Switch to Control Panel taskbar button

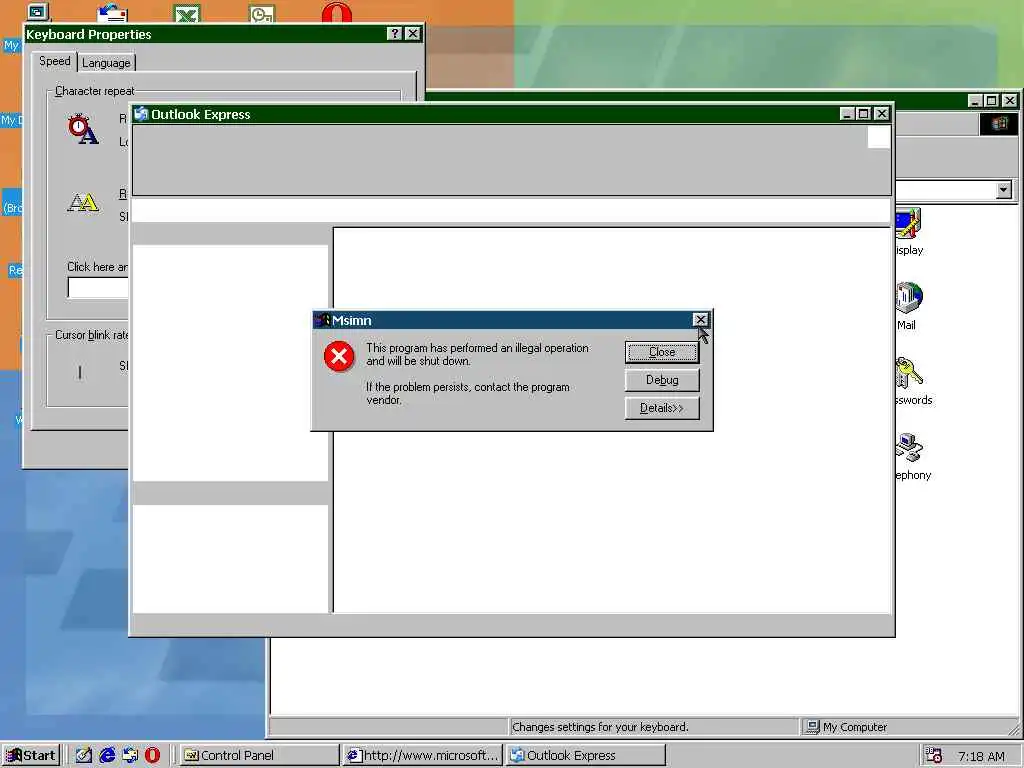point(259,756)
